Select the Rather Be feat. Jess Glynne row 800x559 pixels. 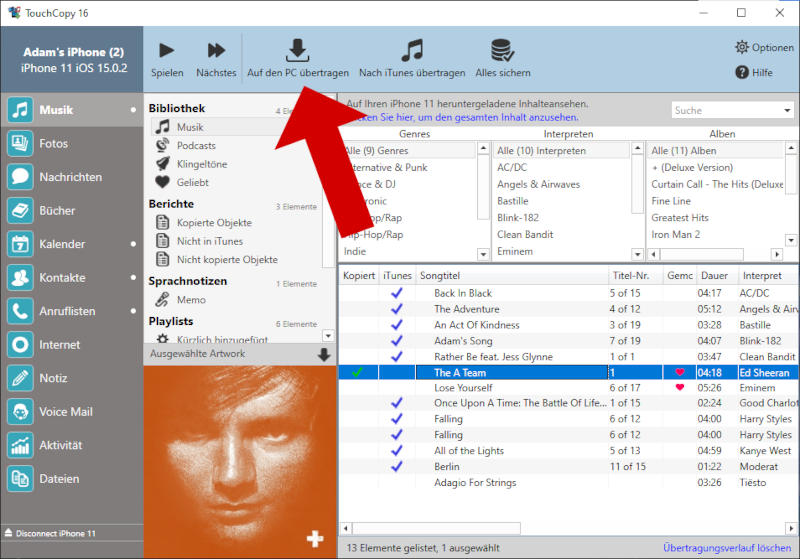pyautogui.click(x=569, y=357)
